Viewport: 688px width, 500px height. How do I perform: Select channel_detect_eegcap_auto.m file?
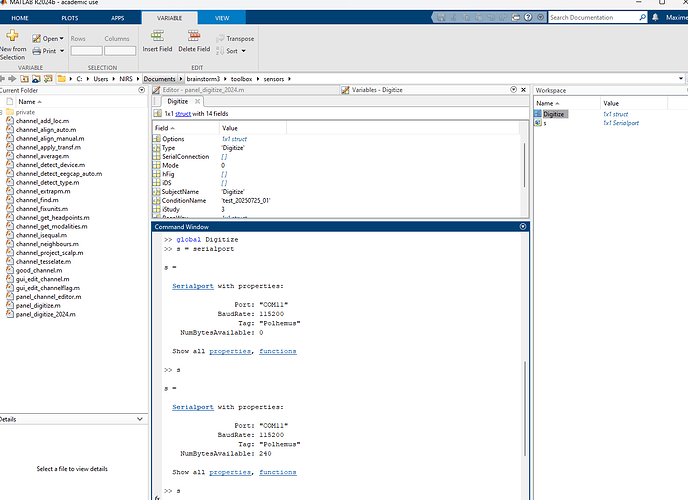[59, 174]
